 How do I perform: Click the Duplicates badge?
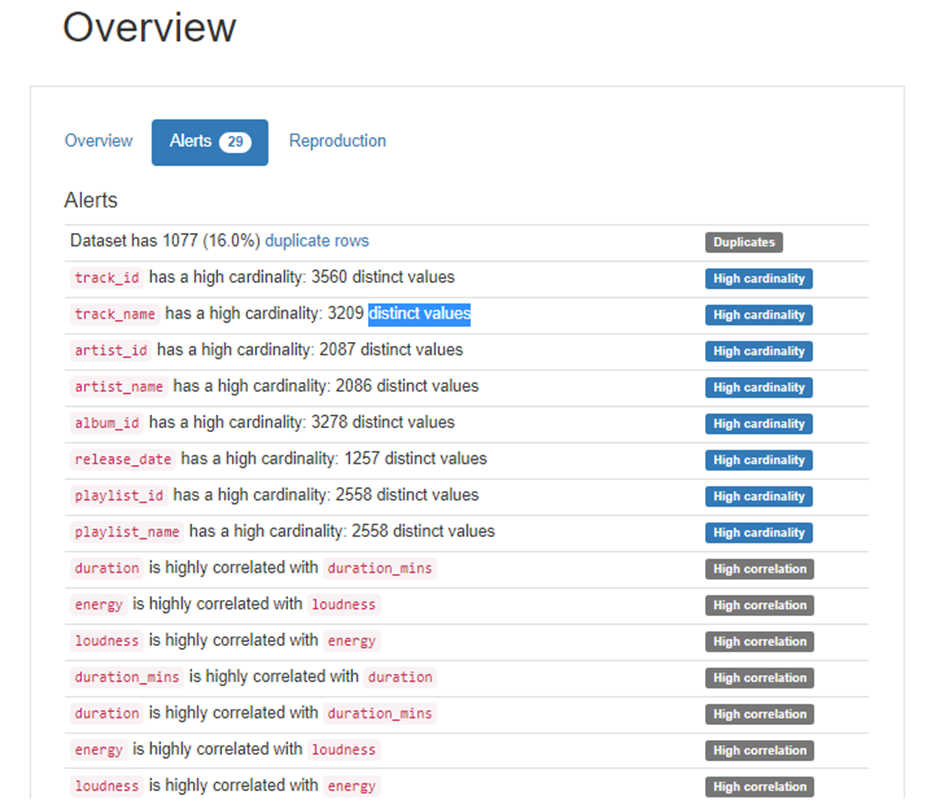point(743,242)
